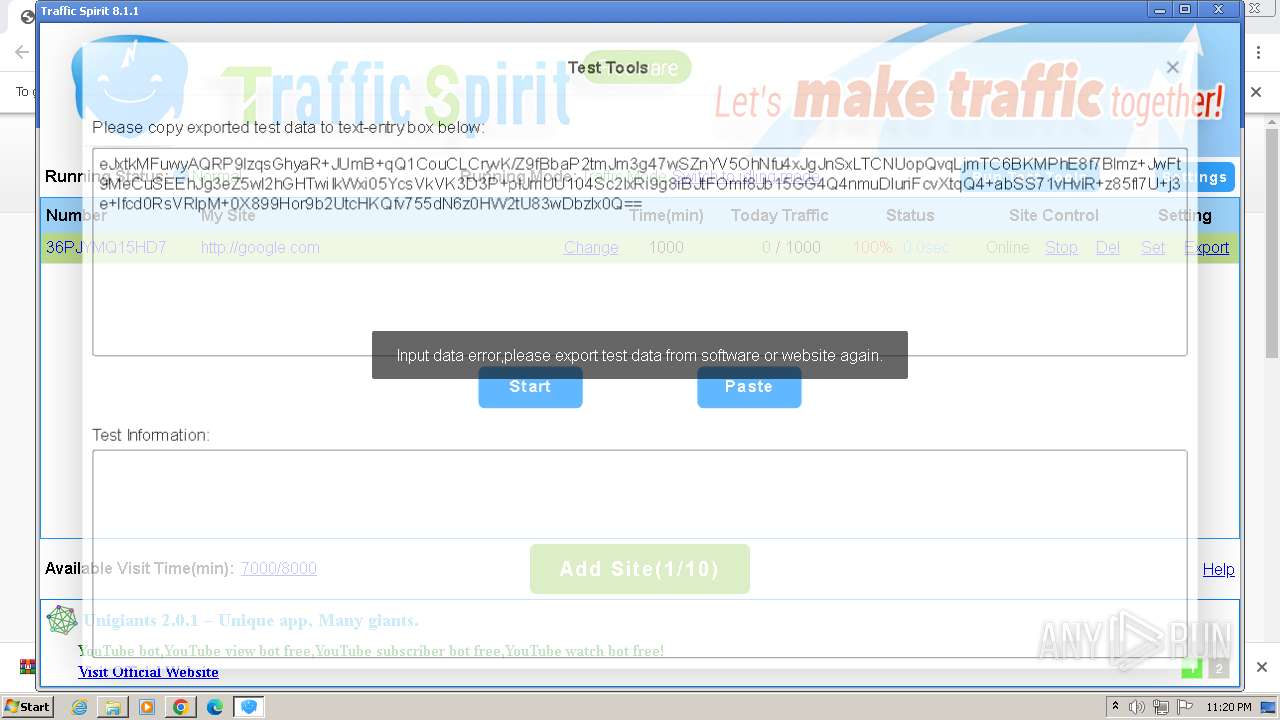Click the Change link for google.com
The height and width of the screenshot is (720, 1280).
(x=591, y=247)
